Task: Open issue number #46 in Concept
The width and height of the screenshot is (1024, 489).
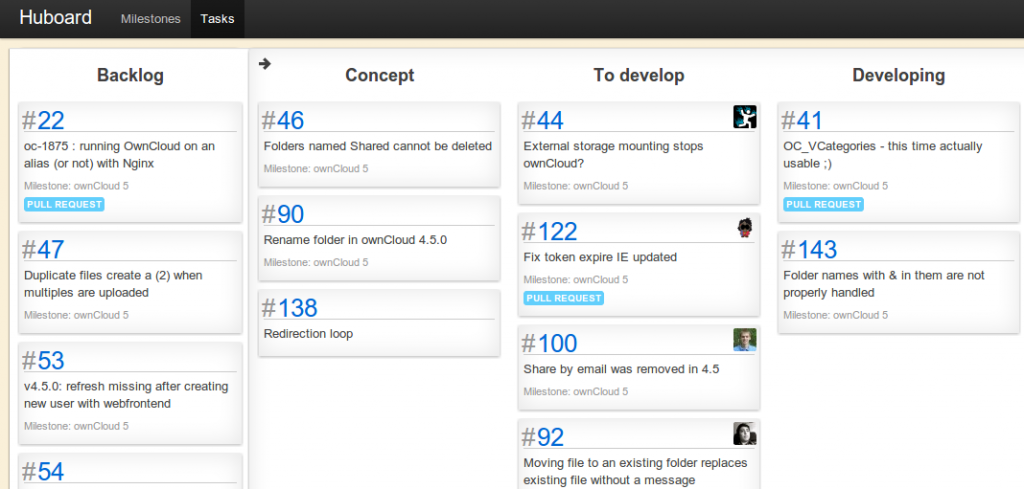Action: pyautogui.click(x=283, y=121)
